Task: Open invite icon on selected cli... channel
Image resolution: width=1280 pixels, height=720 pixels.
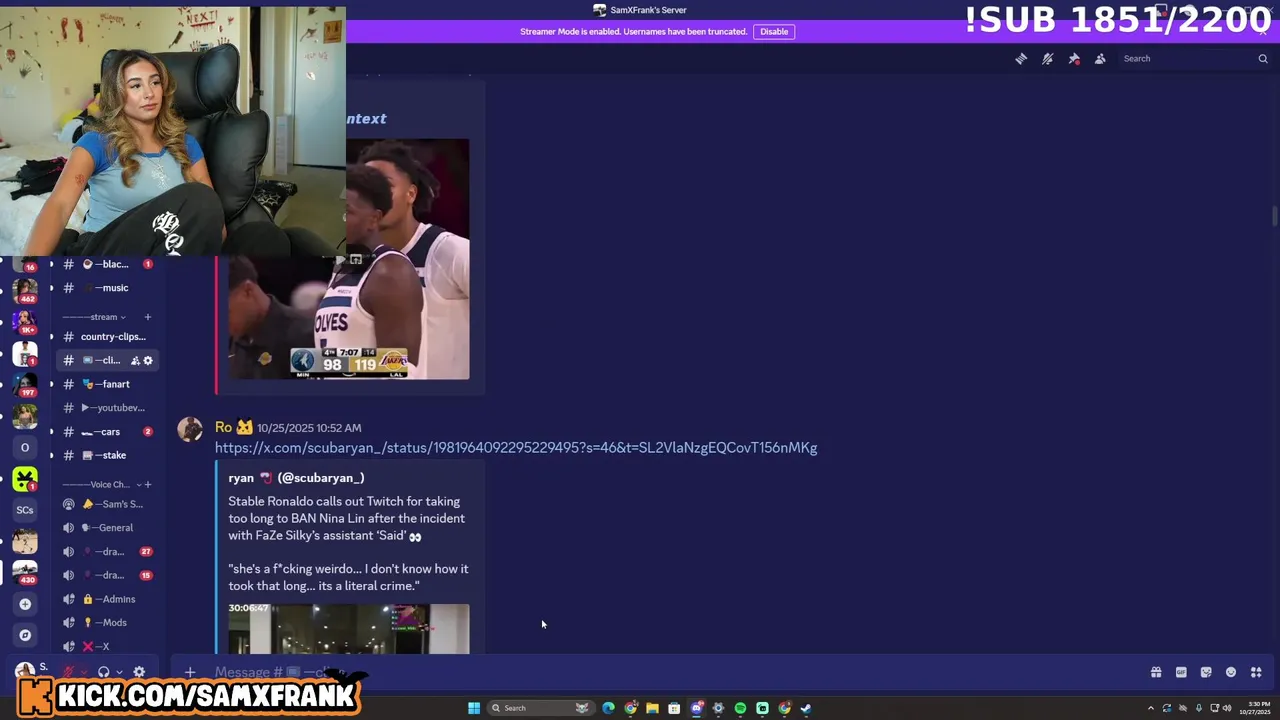Action: (x=135, y=361)
